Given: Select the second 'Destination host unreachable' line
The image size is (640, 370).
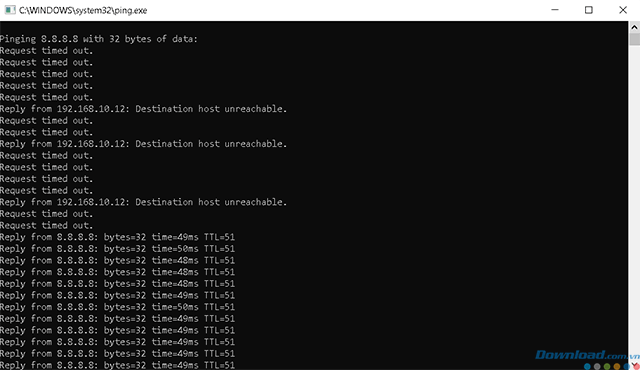Looking at the screenshot, I should [144, 144].
